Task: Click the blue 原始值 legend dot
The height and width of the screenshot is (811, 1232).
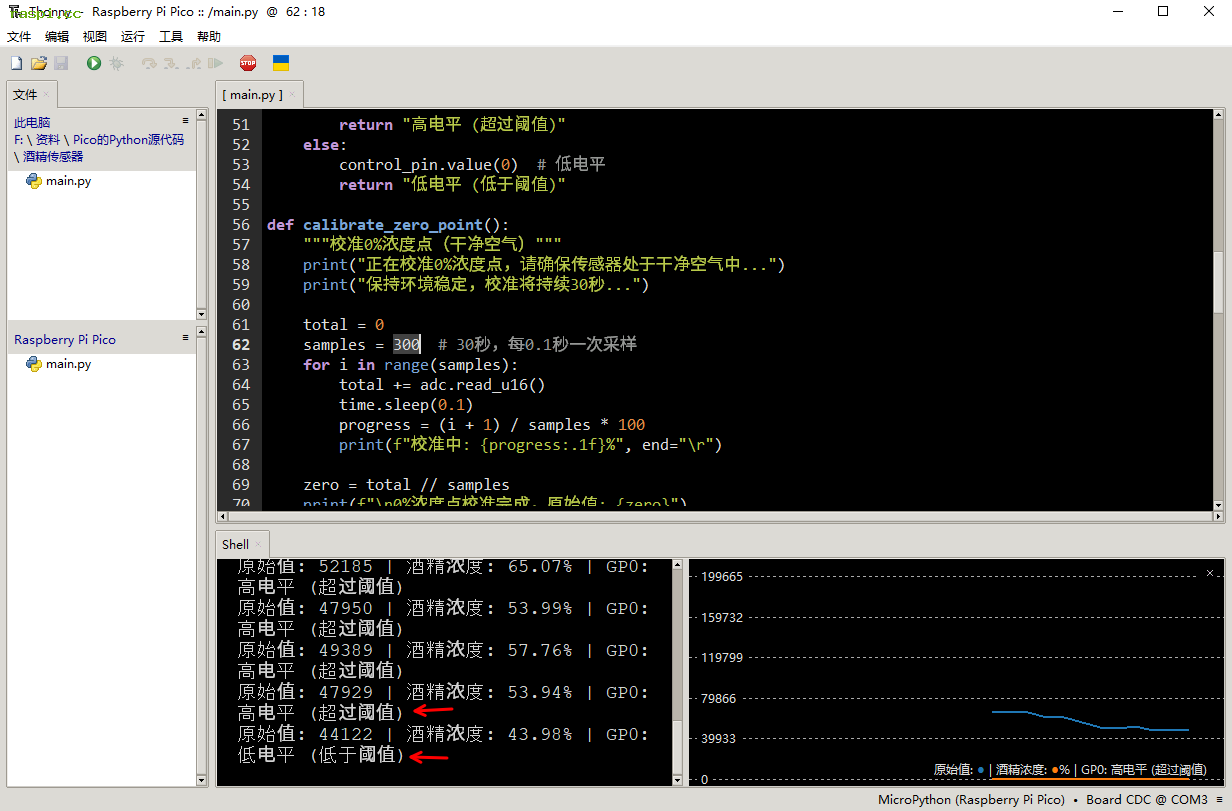Action: 981,770
